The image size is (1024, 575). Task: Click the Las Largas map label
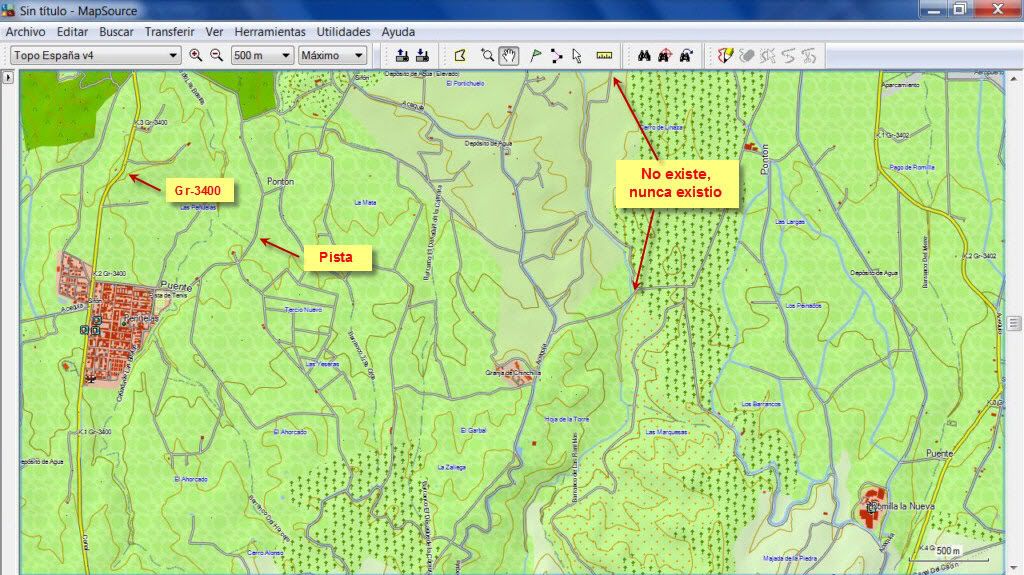coord(790,222)
